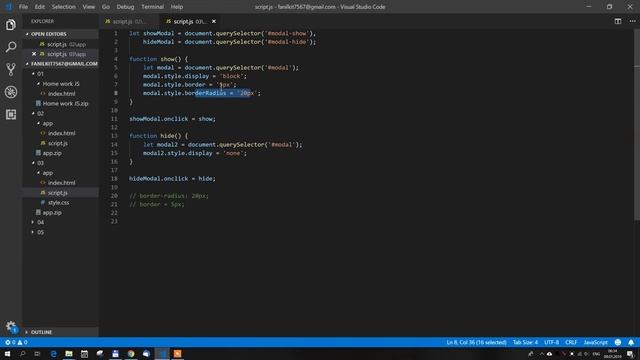This screenshot has height=360, width=640.
Task: Select app.zip in folder 02
Action: point(60,153)
